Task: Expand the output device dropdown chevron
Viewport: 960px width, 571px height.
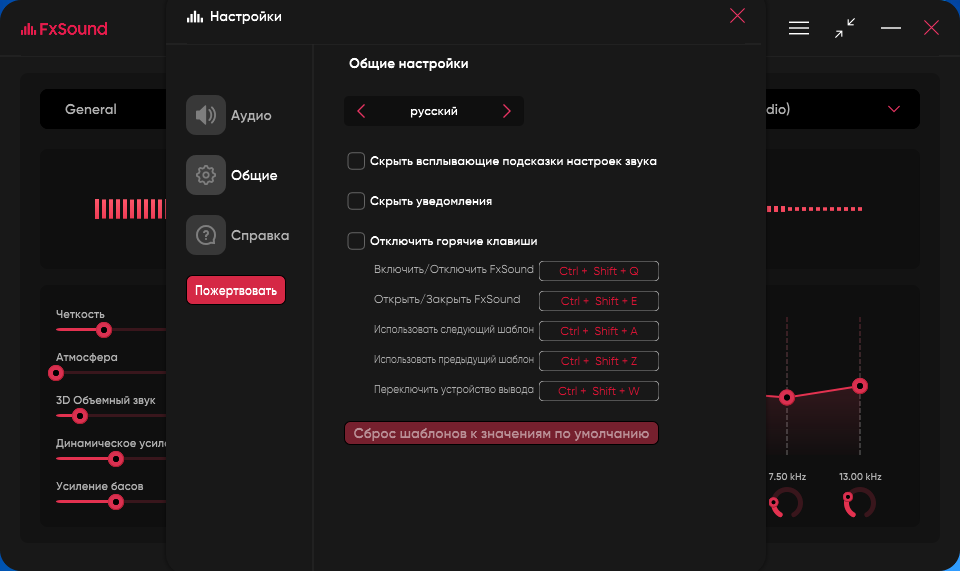Action: [894, 109]
